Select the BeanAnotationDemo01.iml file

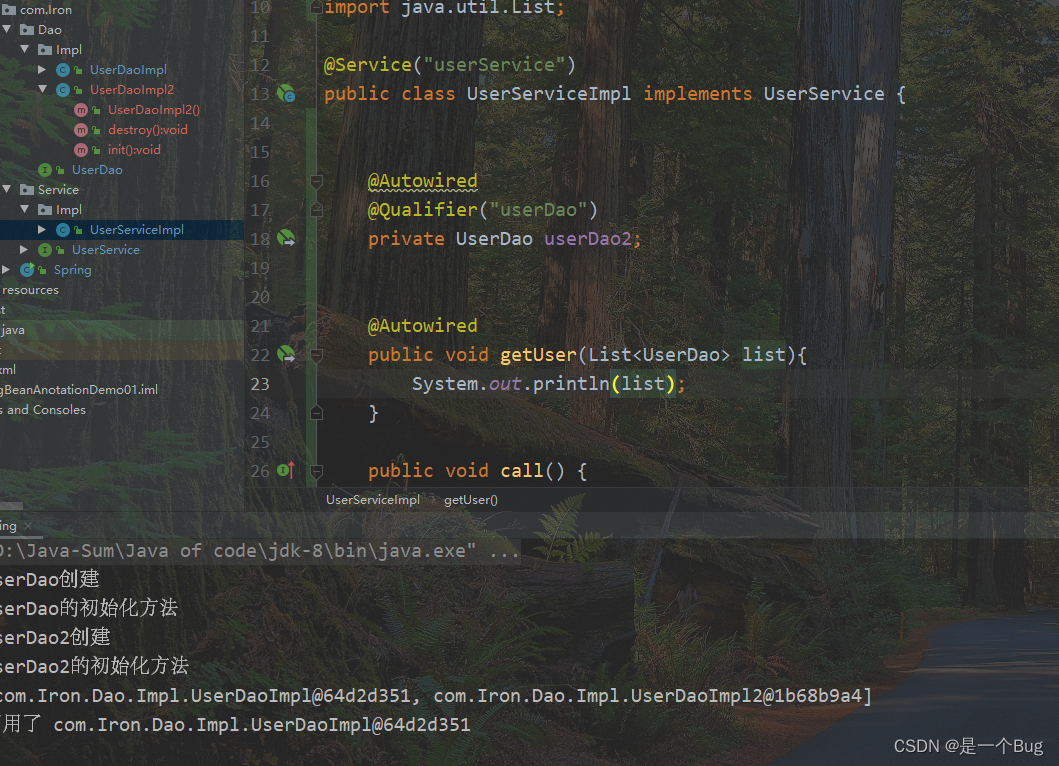click(x=80, y=390)
